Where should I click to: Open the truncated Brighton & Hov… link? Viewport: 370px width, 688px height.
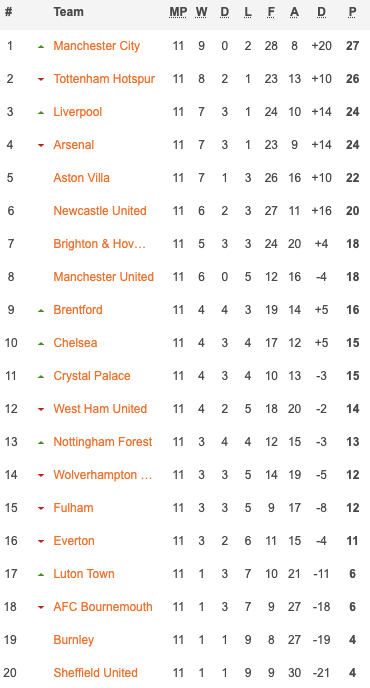coord(99,244)
